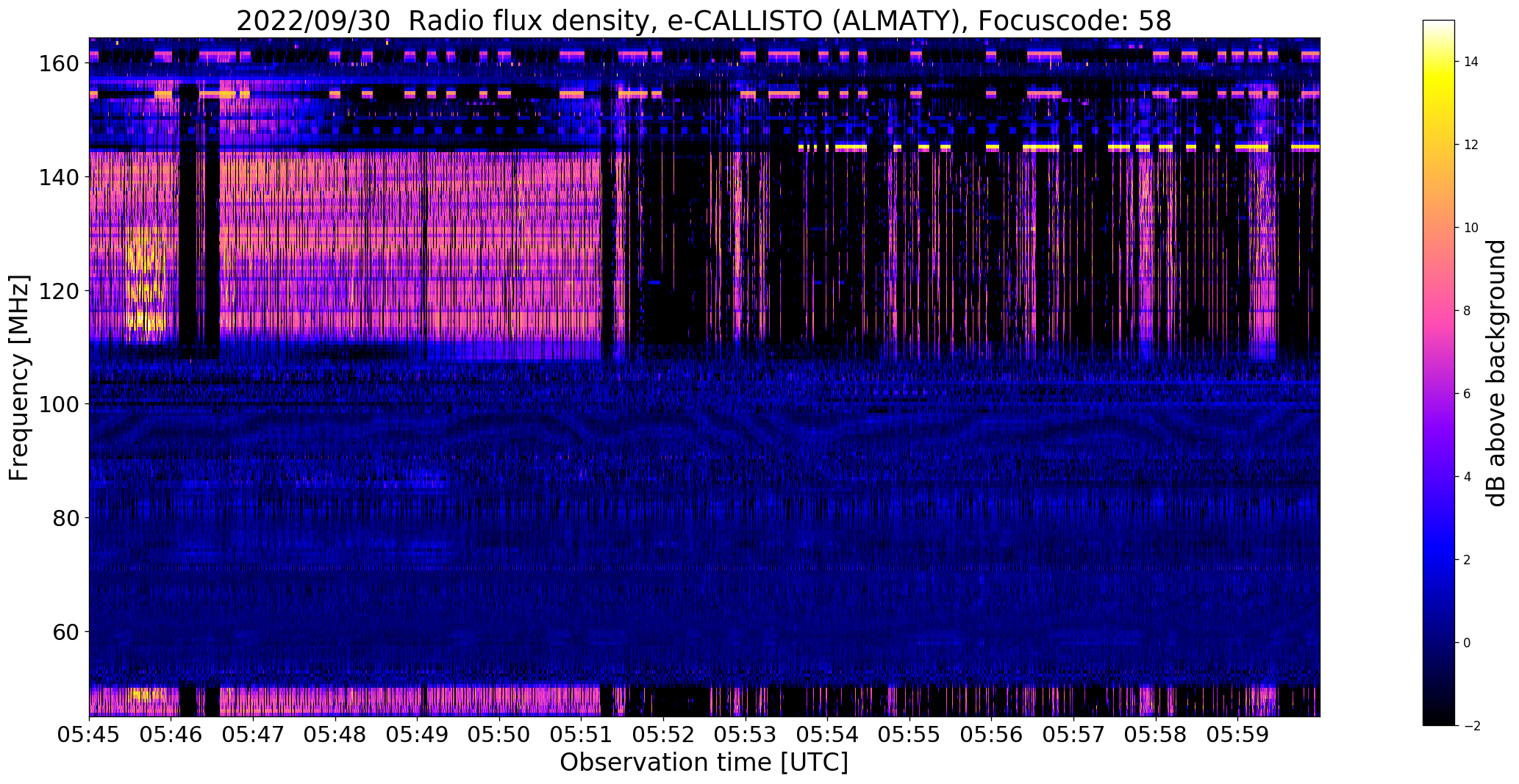Click the colorbar tick value 10

1470,228
